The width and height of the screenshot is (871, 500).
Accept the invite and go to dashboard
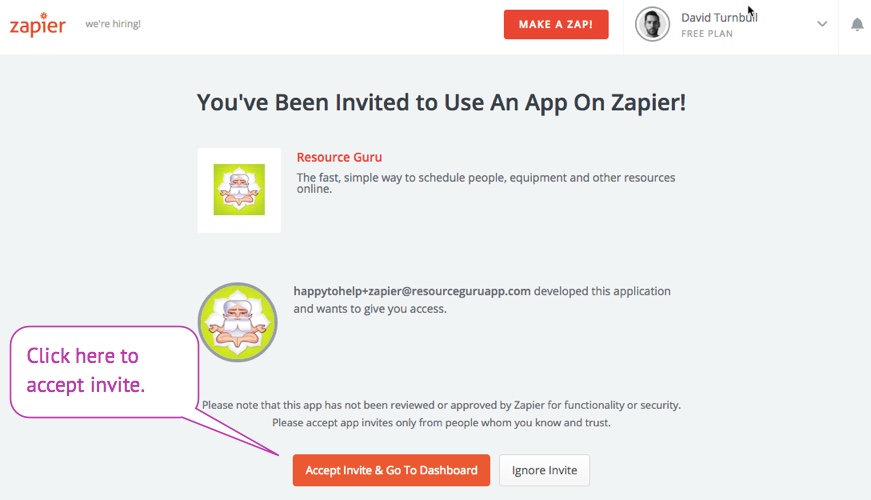pos(391,470)
